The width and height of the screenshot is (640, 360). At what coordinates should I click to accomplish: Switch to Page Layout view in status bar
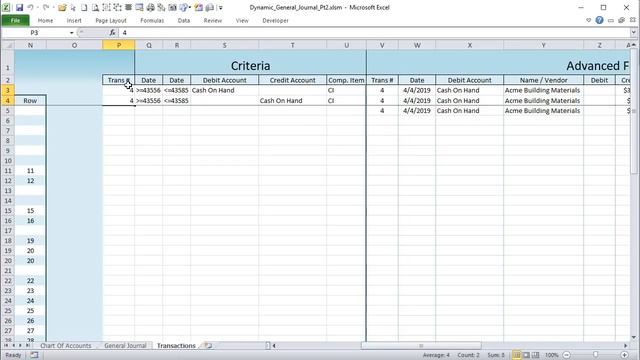526,355
